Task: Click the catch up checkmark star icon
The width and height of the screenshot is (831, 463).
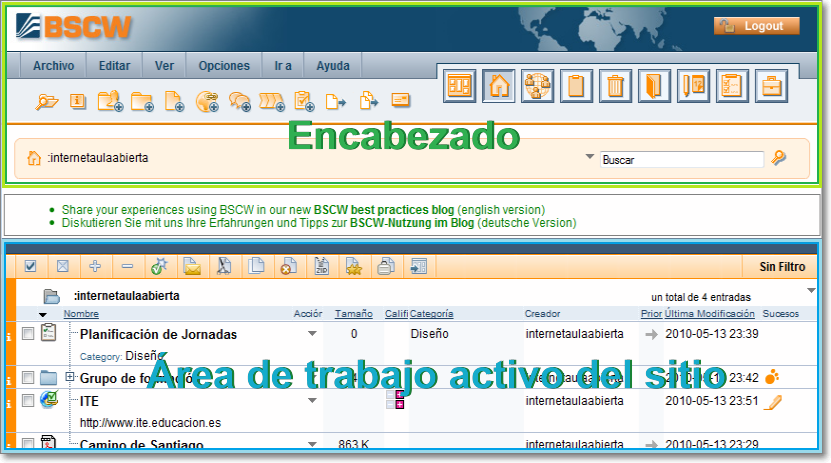Action: click(x=159, y=266)
